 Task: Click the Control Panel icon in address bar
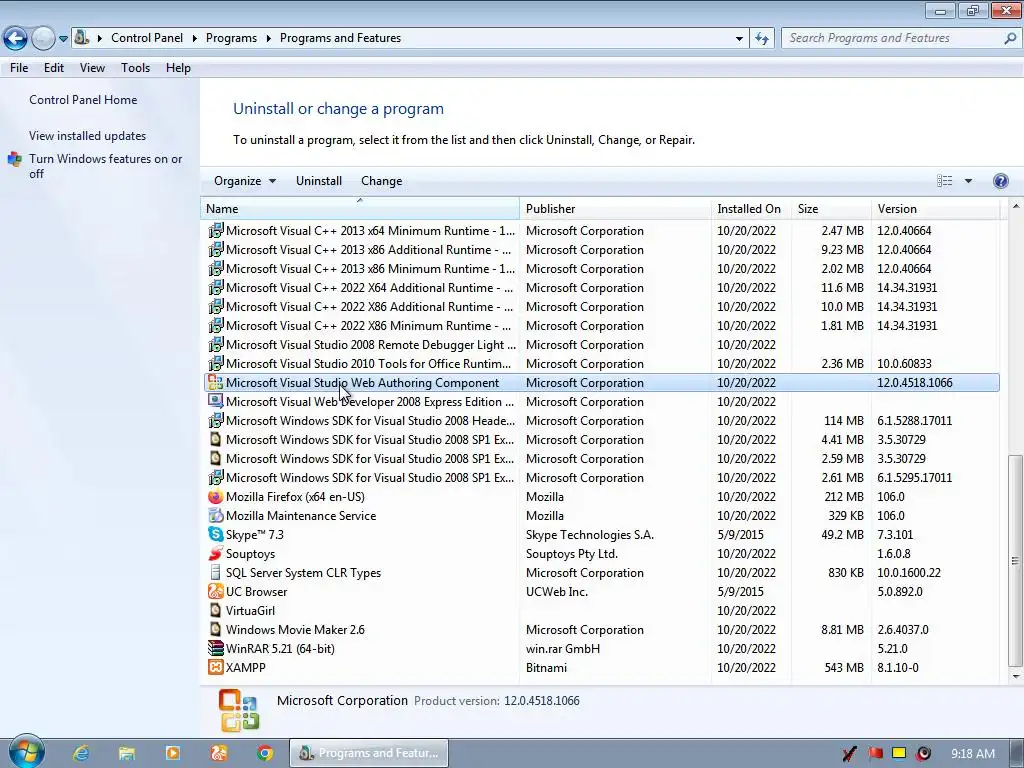point(82,38)
